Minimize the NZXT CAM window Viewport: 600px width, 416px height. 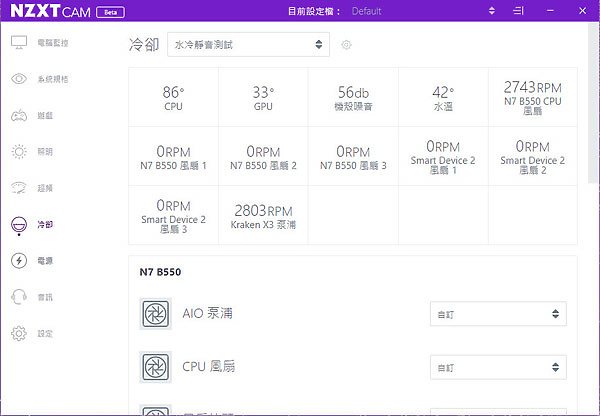(x=550, y=11)
